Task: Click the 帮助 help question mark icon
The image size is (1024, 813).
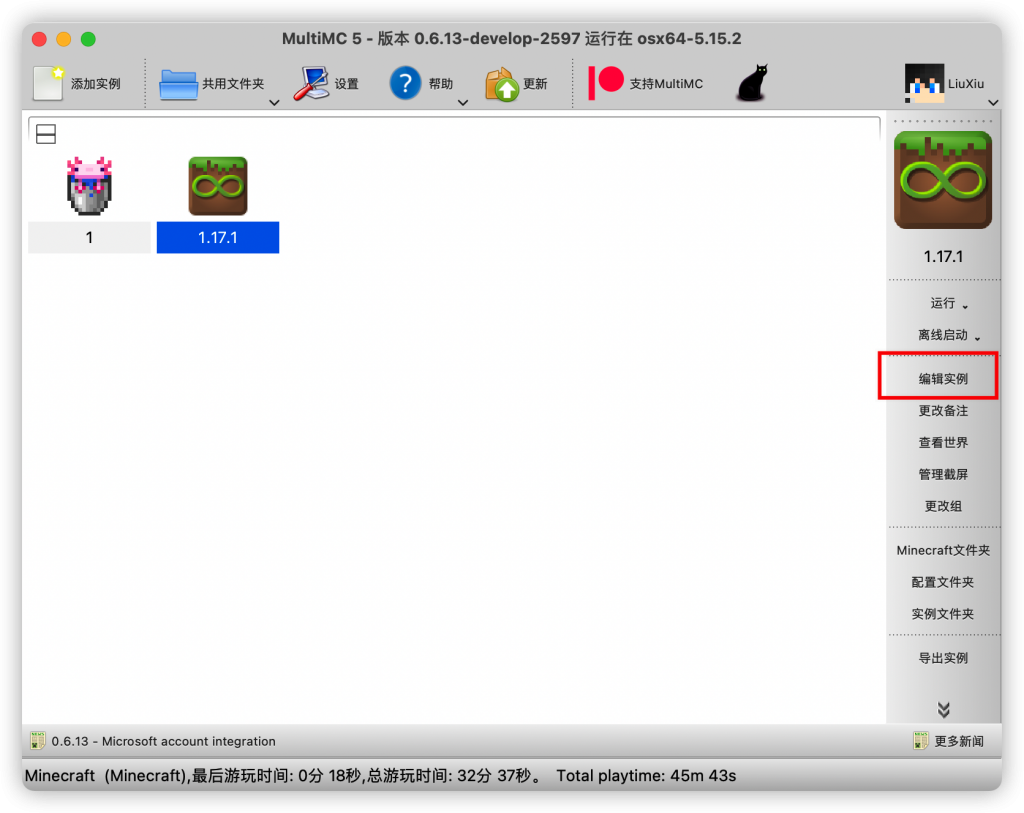Action: [x=405, y=84]
